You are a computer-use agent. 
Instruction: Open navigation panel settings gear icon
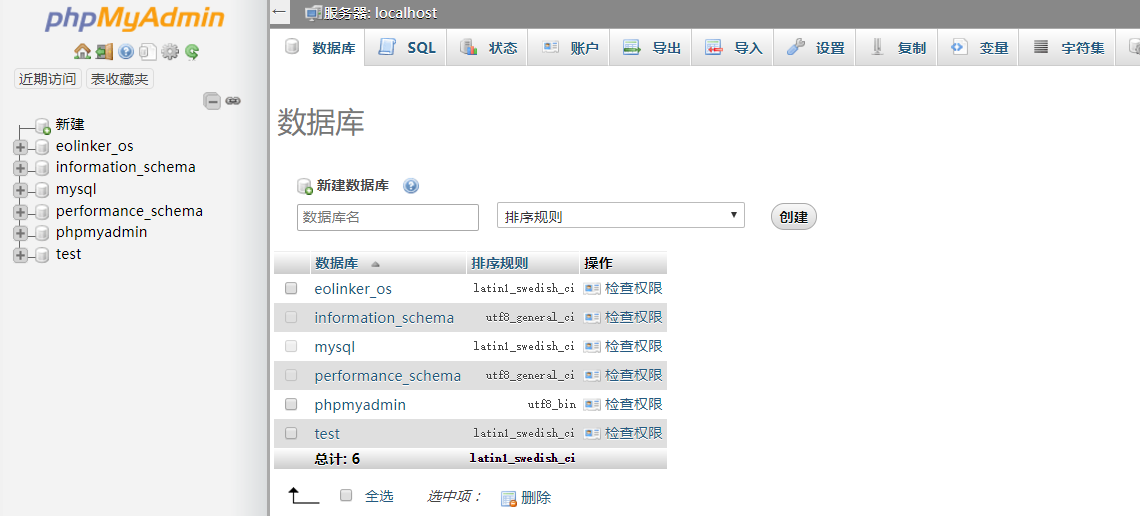[x=169, y=52]
